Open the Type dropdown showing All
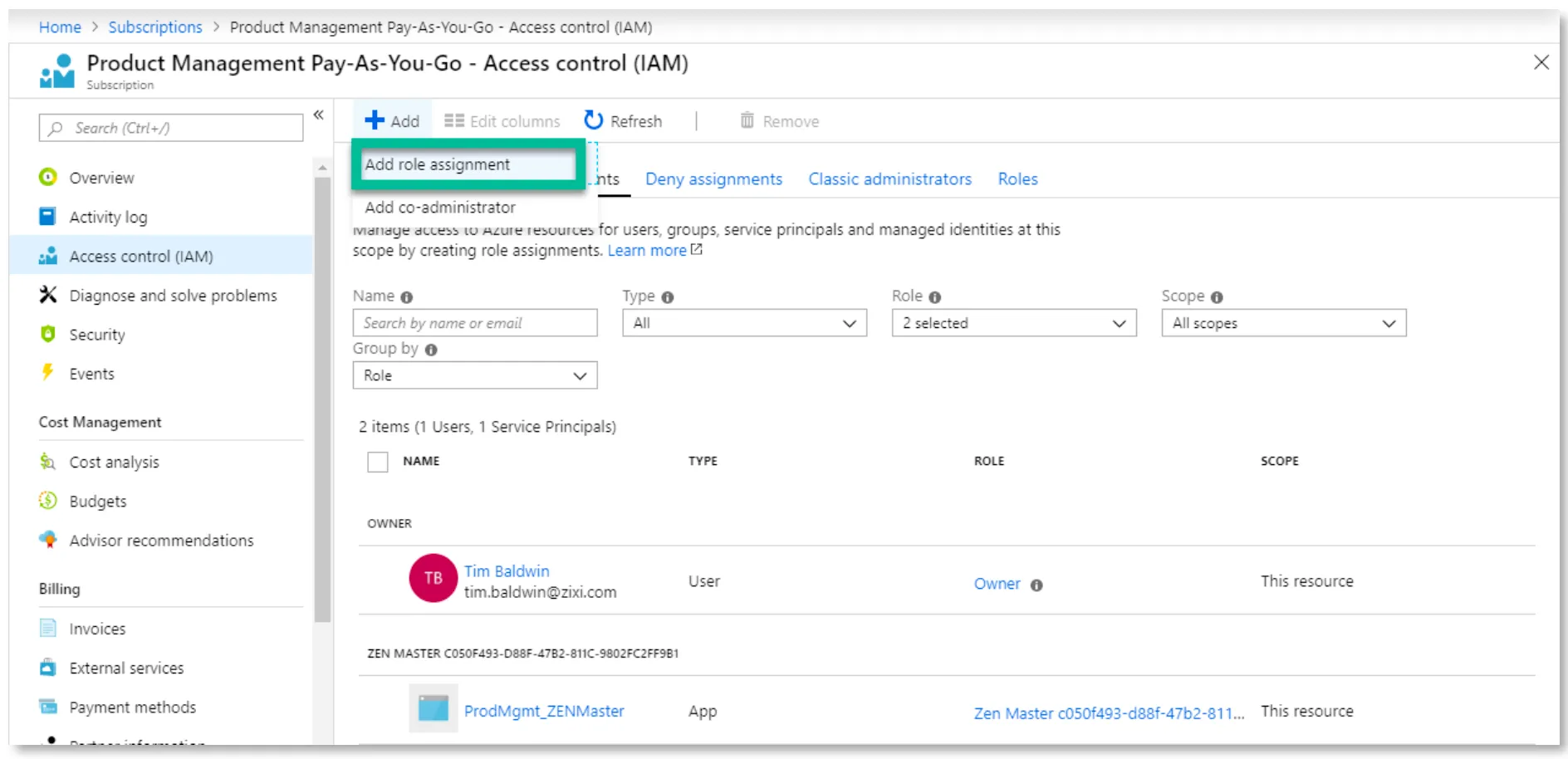This screenshot has width=1568, height=759. [744, 323]
